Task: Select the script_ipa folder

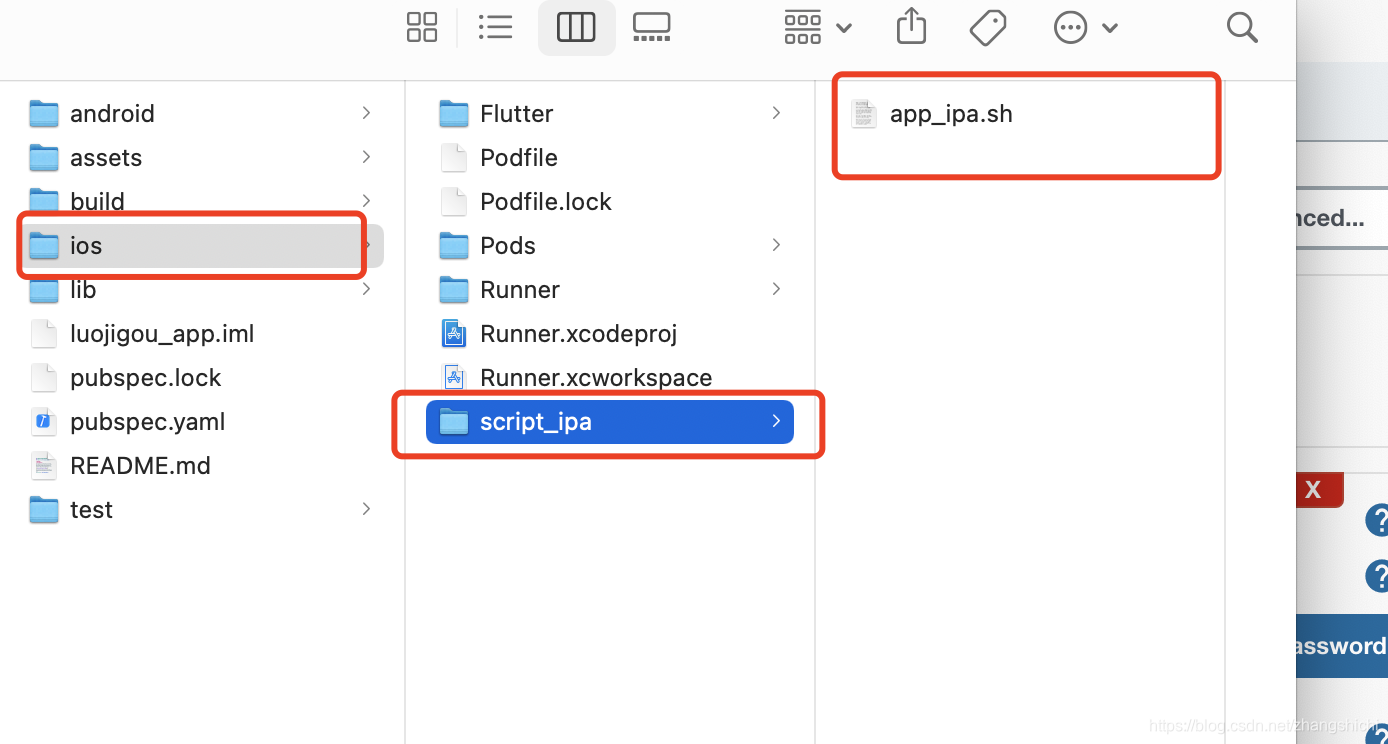Action: coord(537,421)
